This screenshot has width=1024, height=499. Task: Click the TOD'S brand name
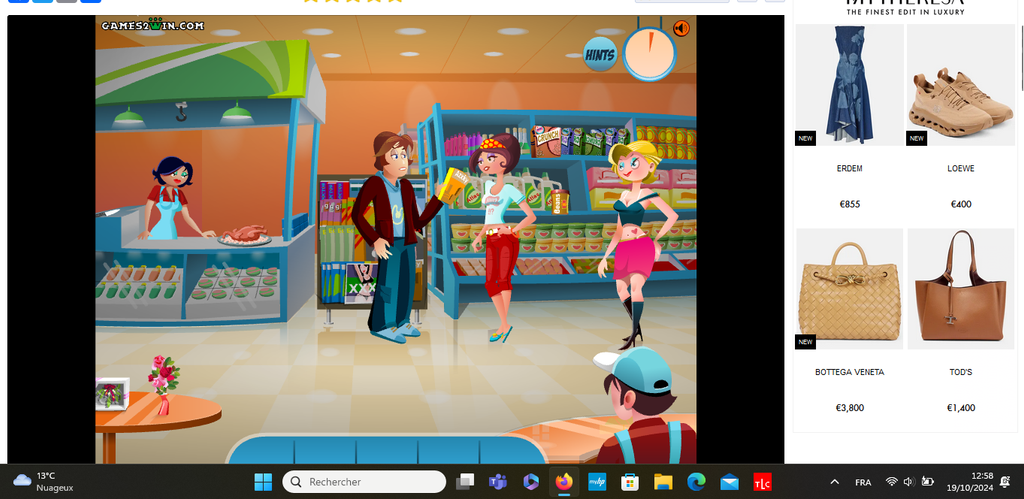pyautogui.click(x=961, y=372)
